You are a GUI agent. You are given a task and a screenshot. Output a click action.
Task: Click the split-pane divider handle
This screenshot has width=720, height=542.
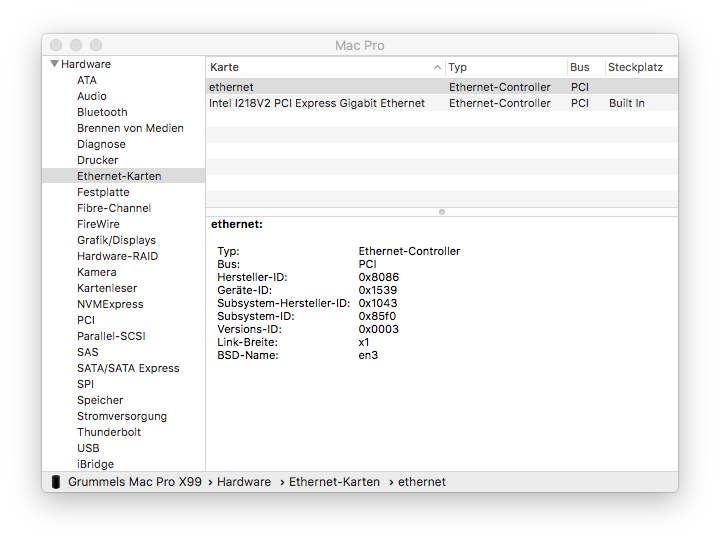[x=442, y=212]
